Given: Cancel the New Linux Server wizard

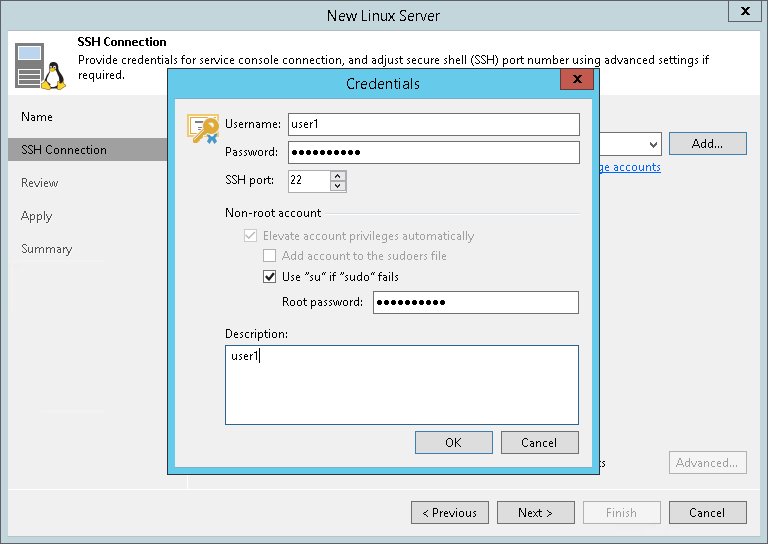Looking at the screenshot, I should [x=708, y=513].
